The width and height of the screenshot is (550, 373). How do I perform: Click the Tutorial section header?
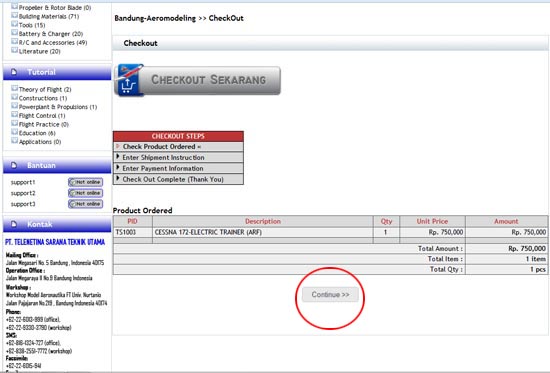coord(57,72)
